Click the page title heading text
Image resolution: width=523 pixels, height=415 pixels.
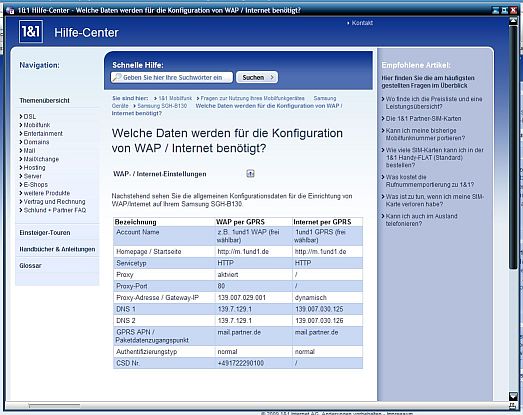[227, 140]
